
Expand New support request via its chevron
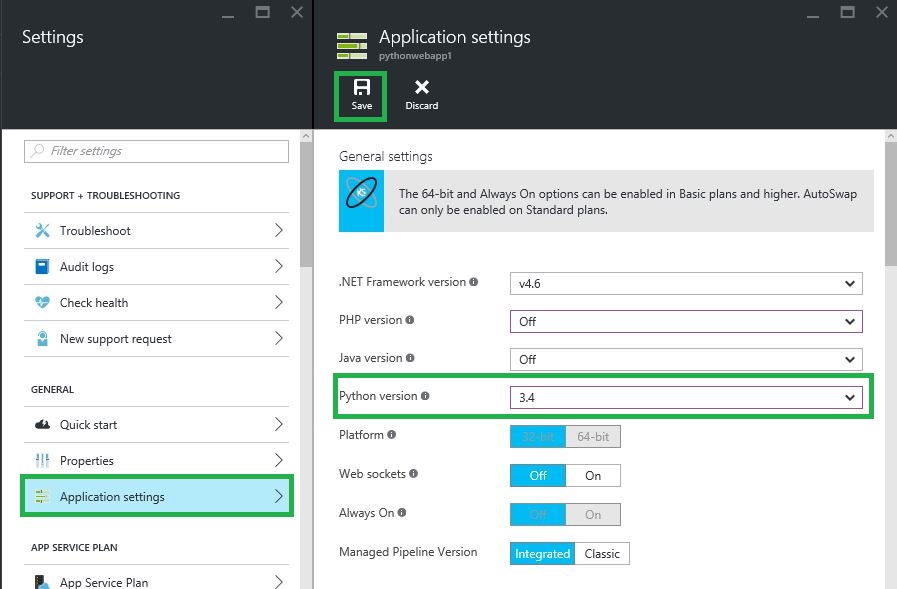pyautogui.click(x=279, y=339)
